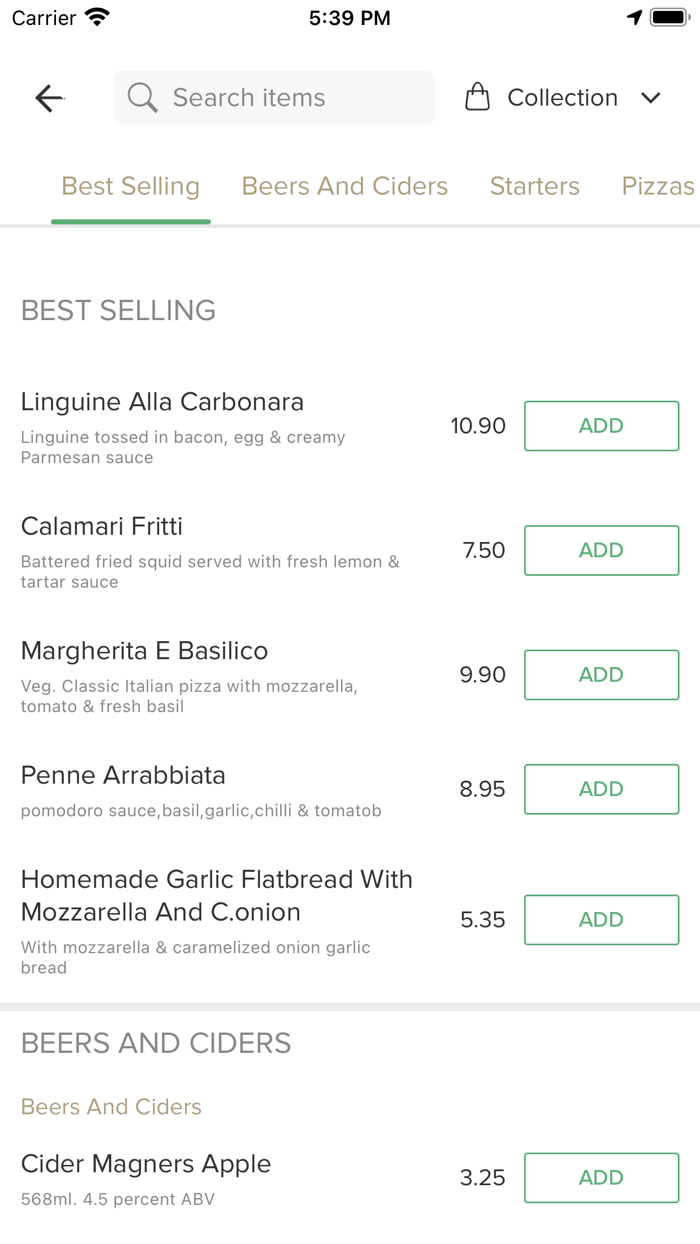Viewport: 700px width, 1244px height.
Task: Select the Best Selling tab
Action: click(131, 186)
